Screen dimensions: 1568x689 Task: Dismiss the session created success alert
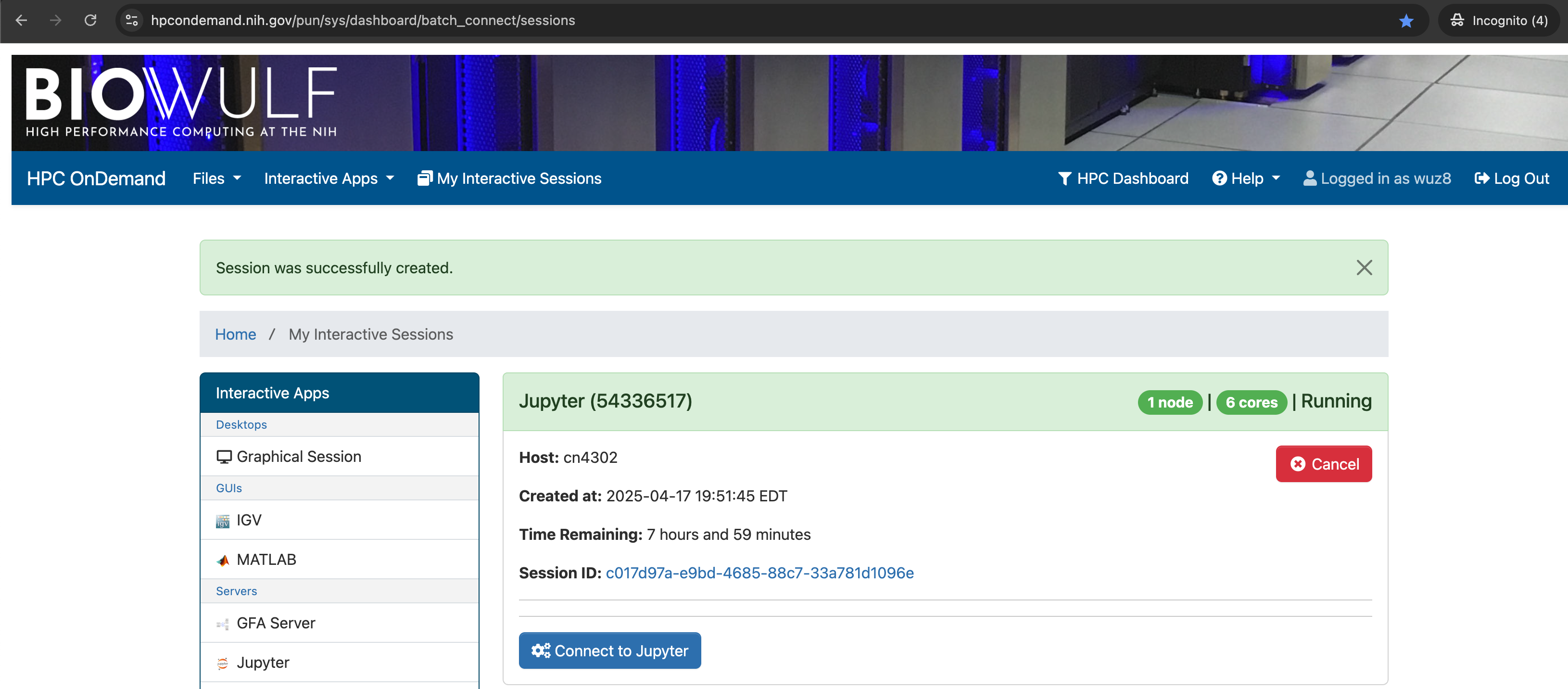pos(1364,268)
